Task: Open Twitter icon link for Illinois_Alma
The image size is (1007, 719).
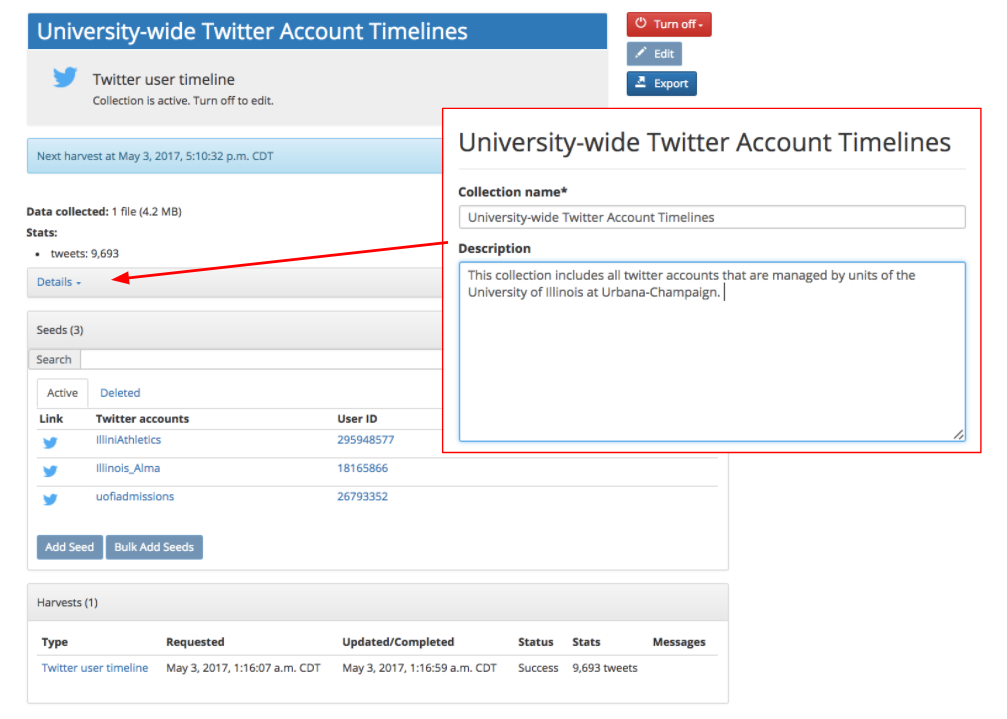Action: pyautogui.click(x=50, y=471)
